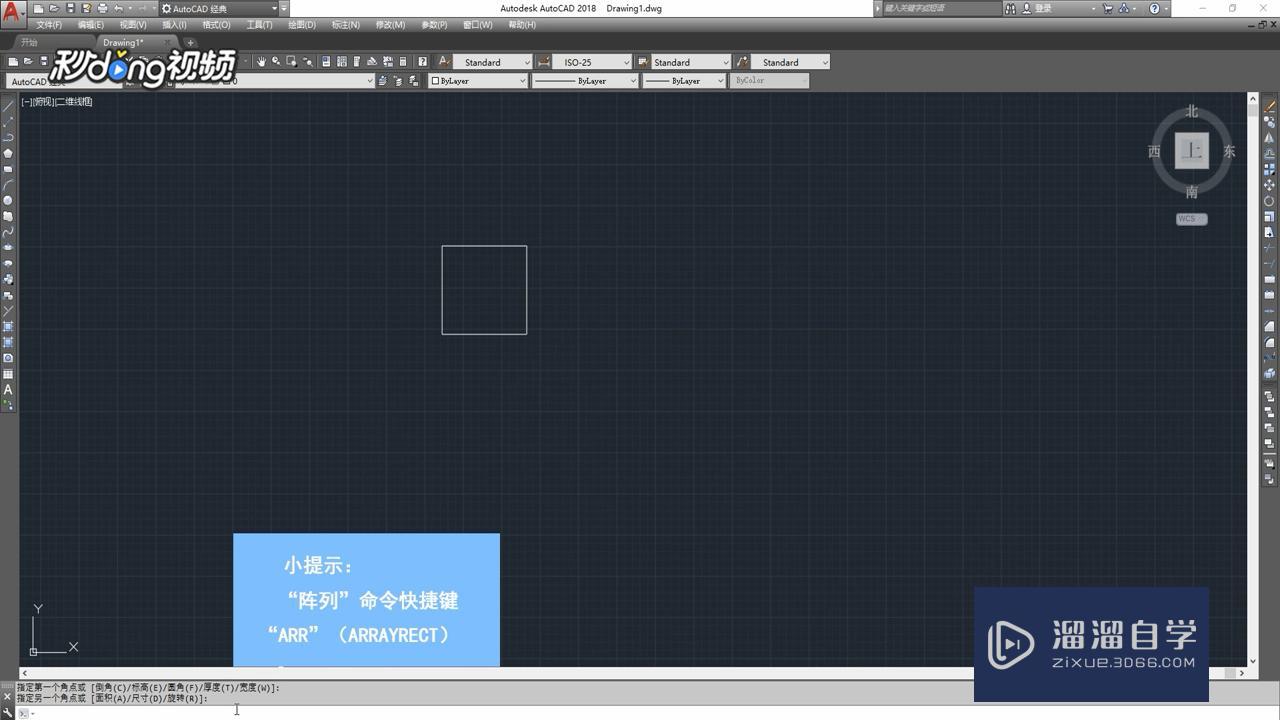
Task: Open the table style Standard dropdown
Action: point(691,62)
